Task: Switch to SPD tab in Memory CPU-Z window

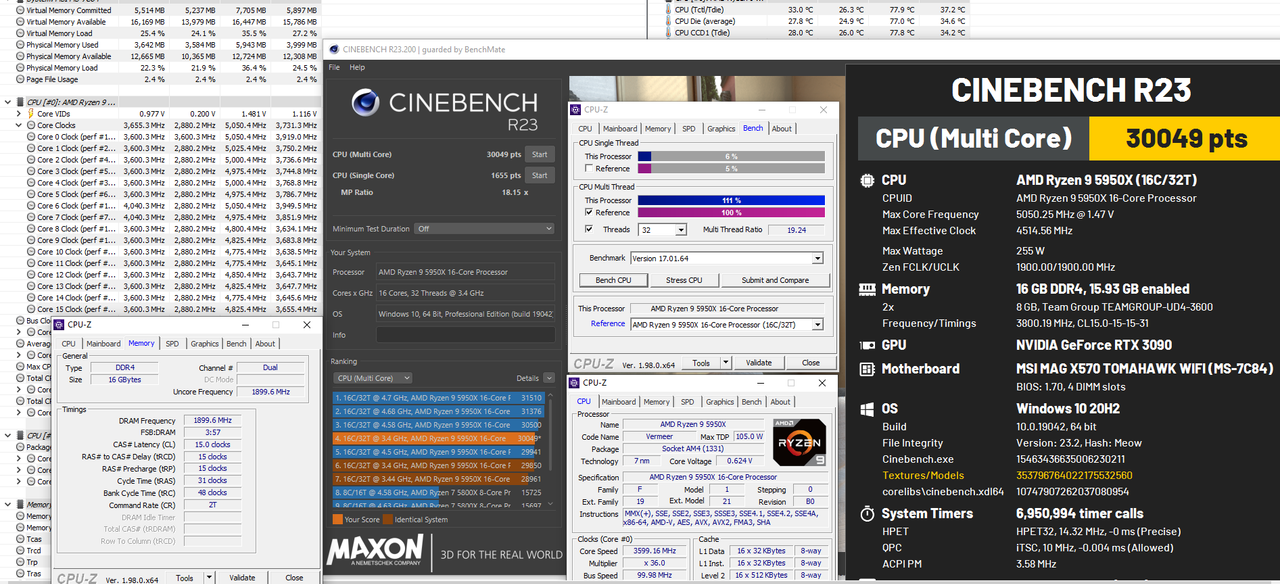Action: point(171,343)
